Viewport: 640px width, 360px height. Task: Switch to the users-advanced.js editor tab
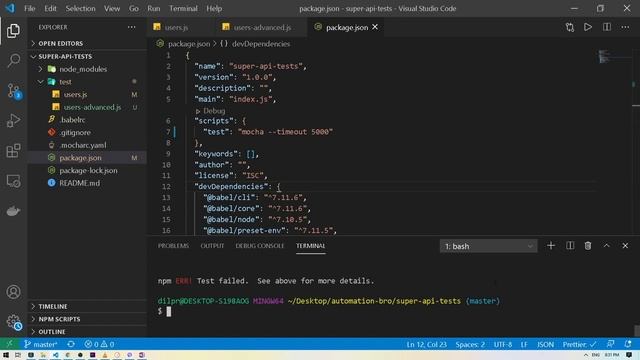[x=262, y=27]
